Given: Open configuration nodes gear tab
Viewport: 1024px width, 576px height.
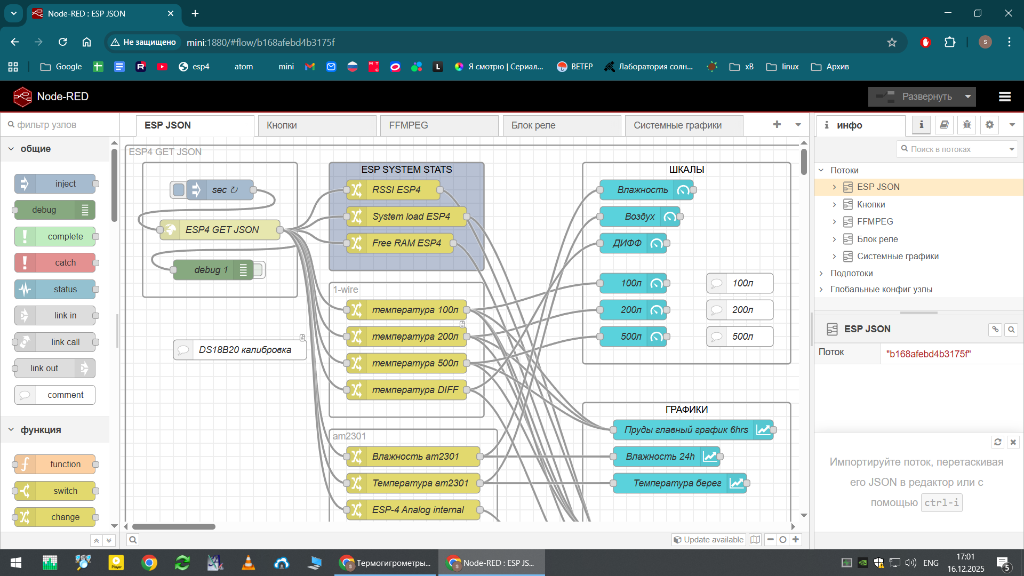Looking at the screenshot, I should click(x=989, y=125).
